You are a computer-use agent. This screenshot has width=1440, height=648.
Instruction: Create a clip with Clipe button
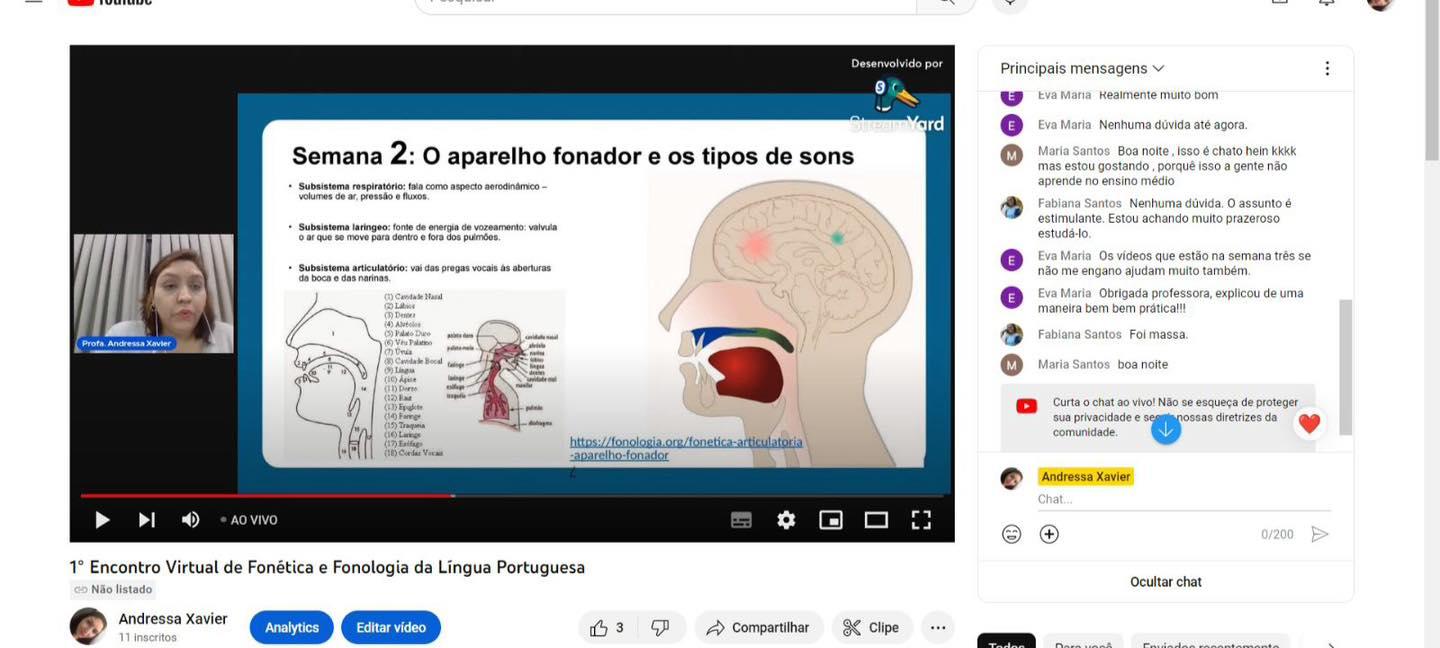[872, 628]
